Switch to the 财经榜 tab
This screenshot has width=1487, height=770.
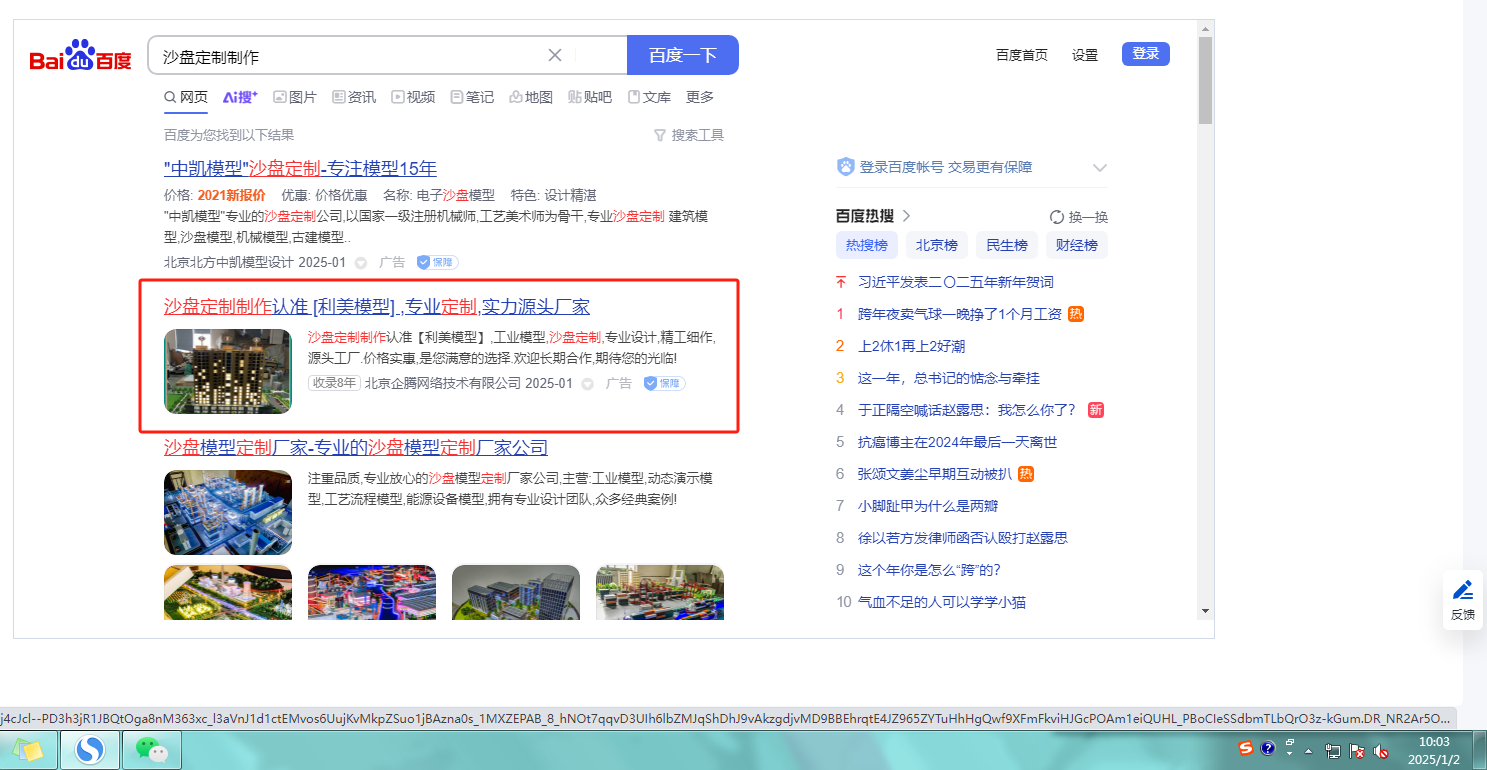1077,245
